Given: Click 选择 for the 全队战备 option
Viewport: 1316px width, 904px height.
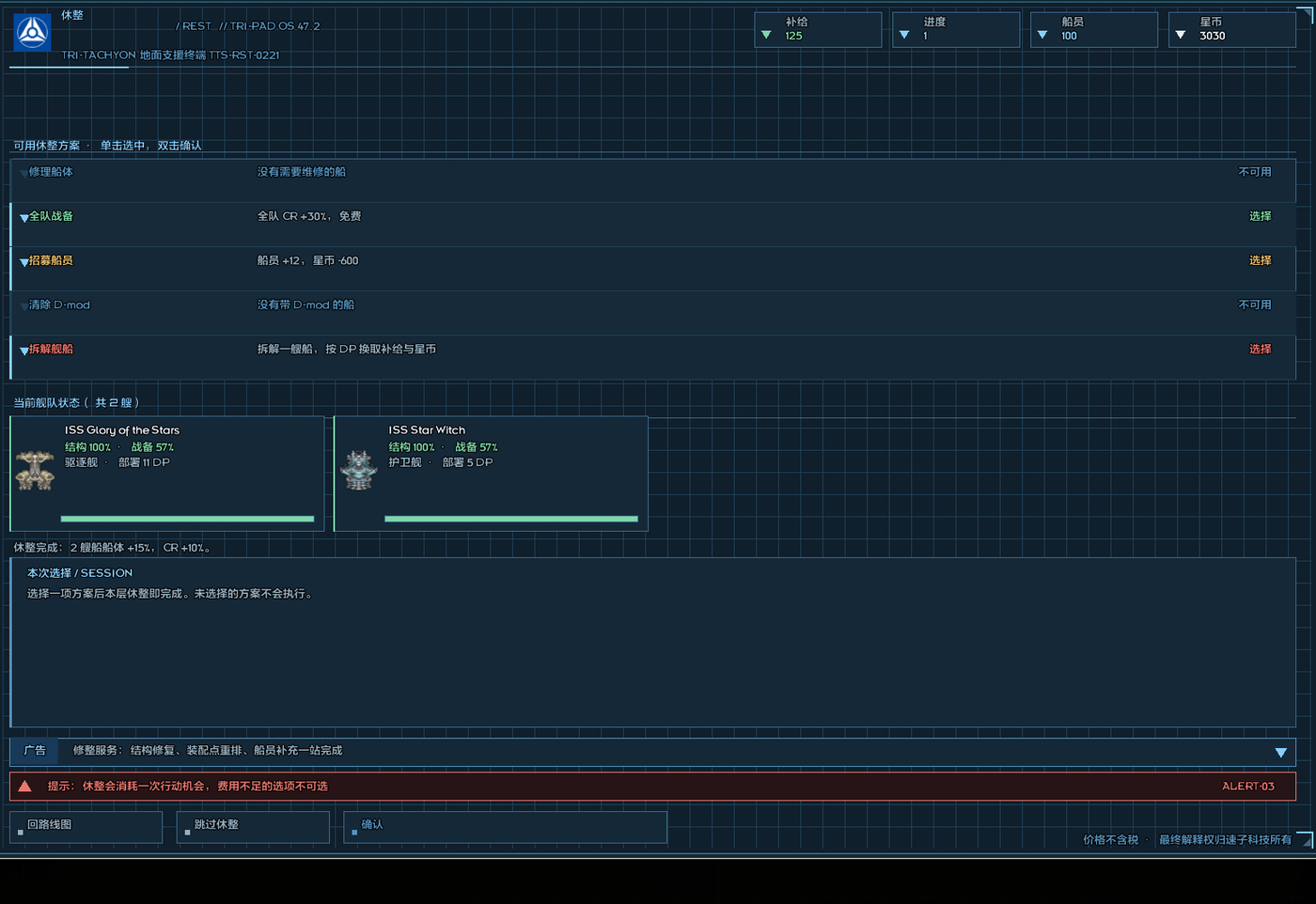Looking at the screenshot, I should tap(1260, 216).
